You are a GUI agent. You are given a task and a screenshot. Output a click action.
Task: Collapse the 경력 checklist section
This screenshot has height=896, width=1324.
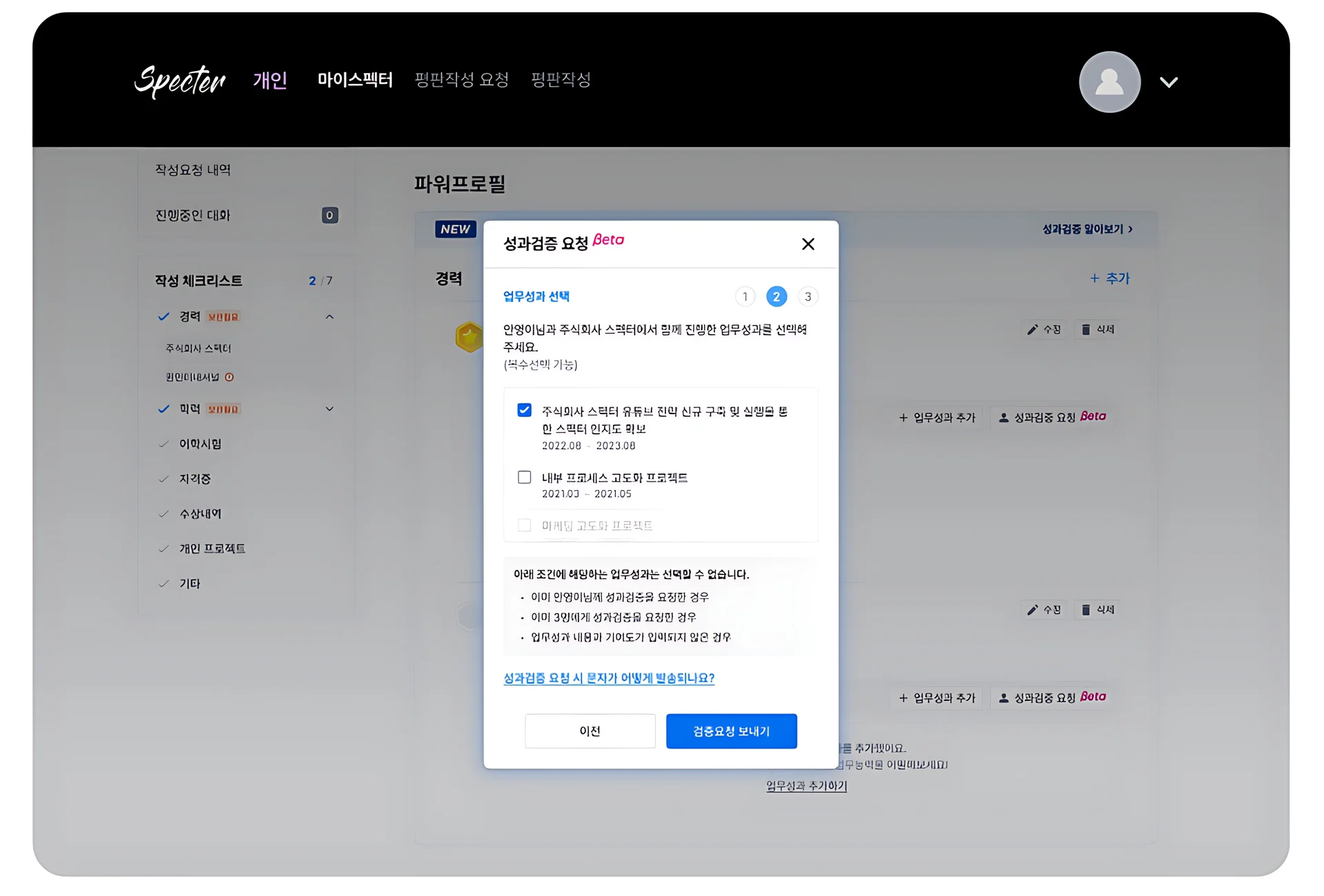pyautogui.click(x=330, y=316)
